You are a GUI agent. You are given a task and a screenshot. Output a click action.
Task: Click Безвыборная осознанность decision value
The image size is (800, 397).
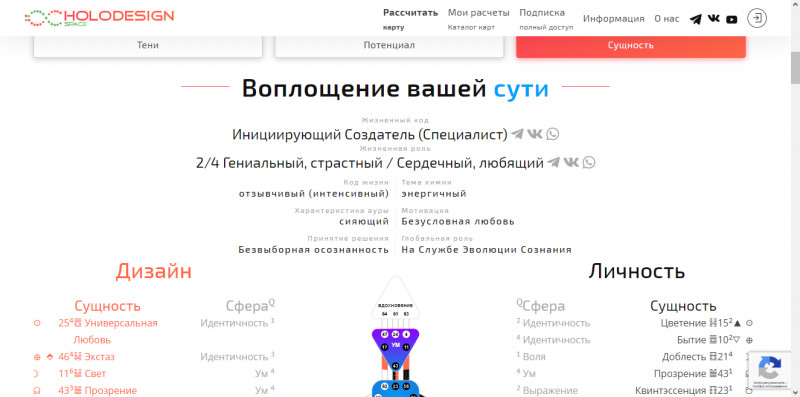[x=314, y=250]
